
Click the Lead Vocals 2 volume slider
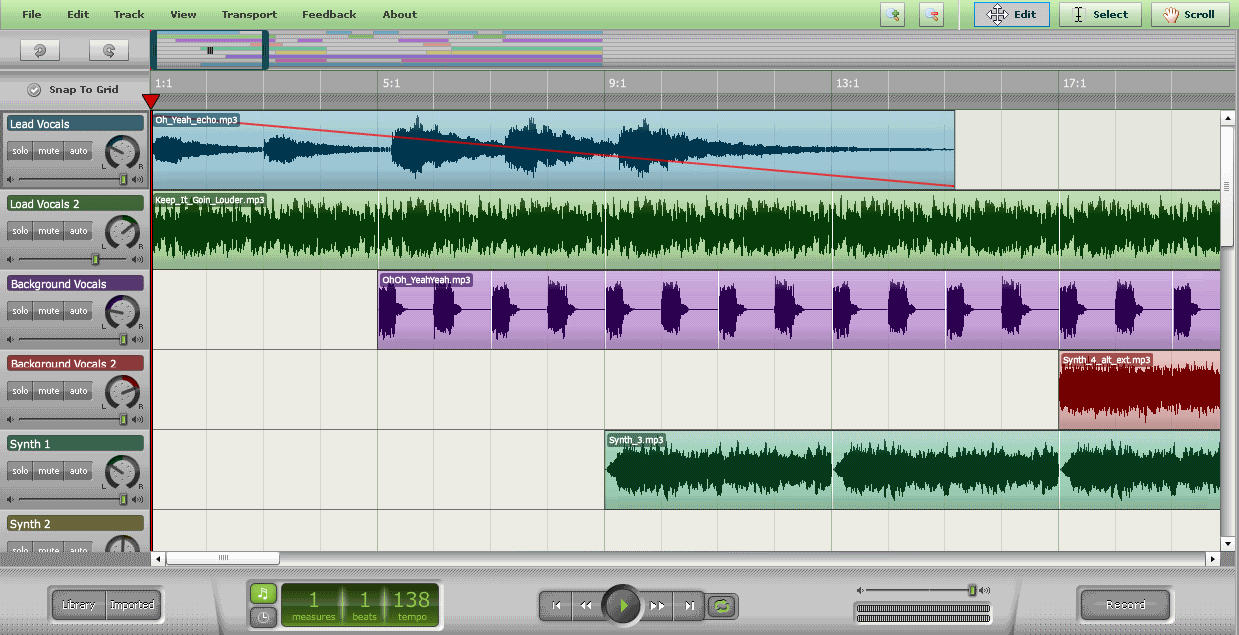[96, 259]
